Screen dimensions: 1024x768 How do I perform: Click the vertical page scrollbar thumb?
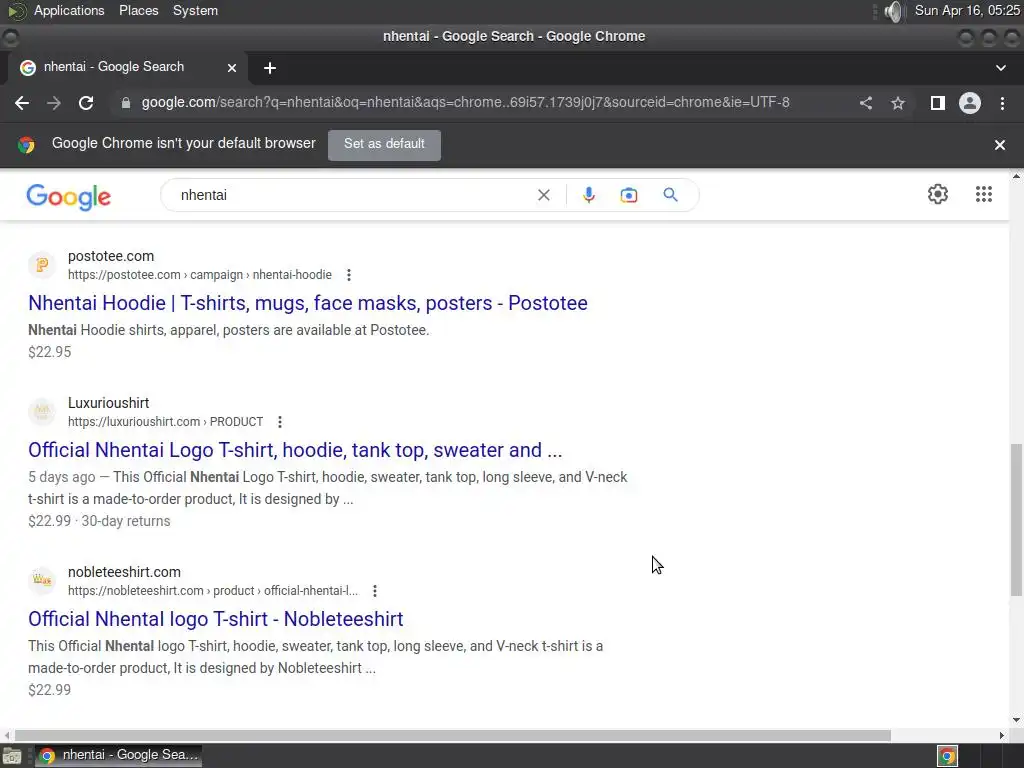pos(1016,520)
